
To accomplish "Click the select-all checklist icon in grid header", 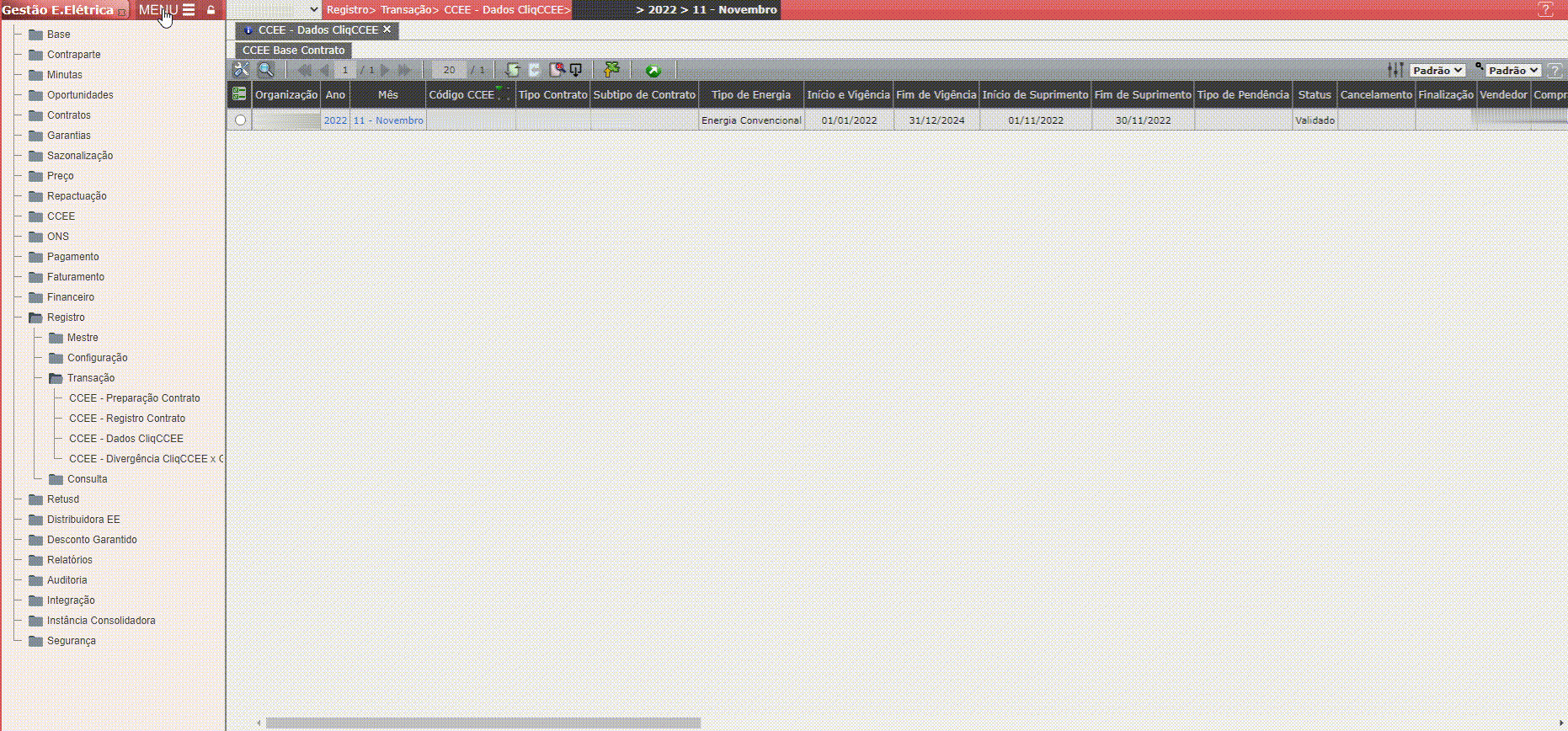I will (239, 94).
